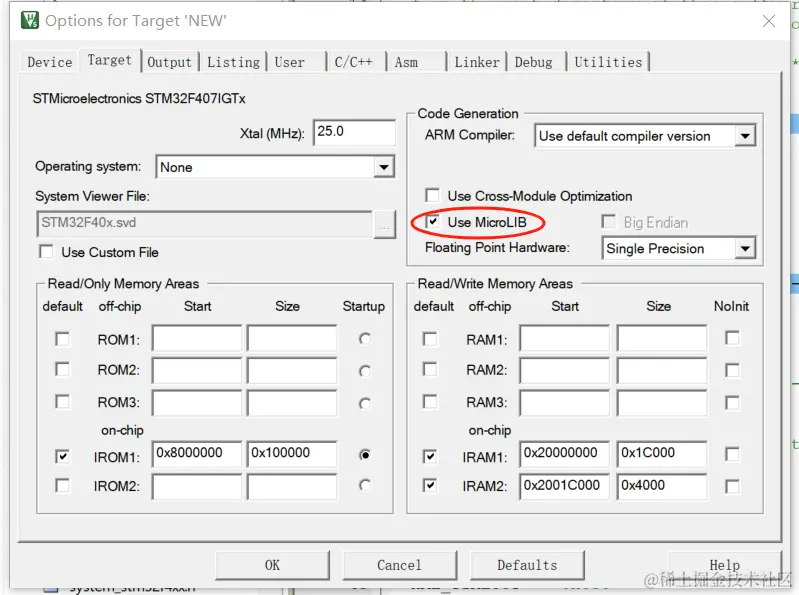This screenshot has height=595, width=799.
Task: Toggle the Use MicroLIB checkbox
Action: 432,222
